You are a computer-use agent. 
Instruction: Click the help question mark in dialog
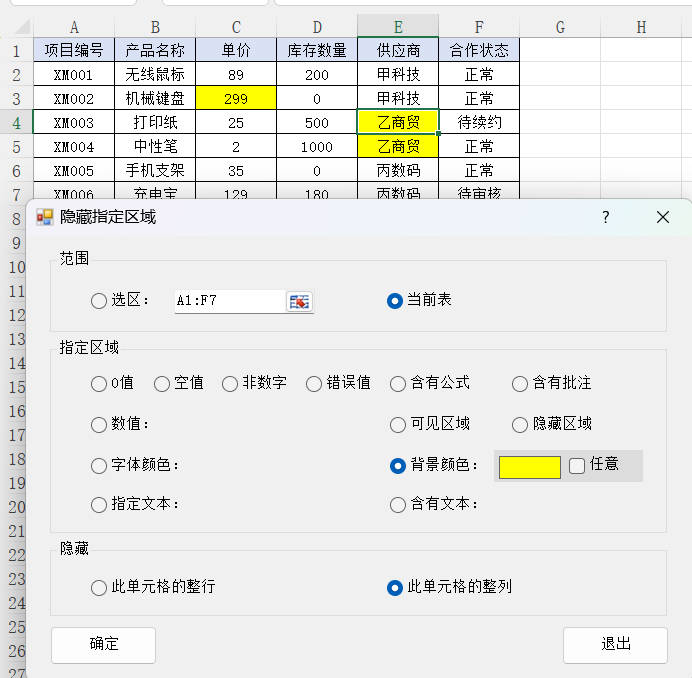[605, 217]
